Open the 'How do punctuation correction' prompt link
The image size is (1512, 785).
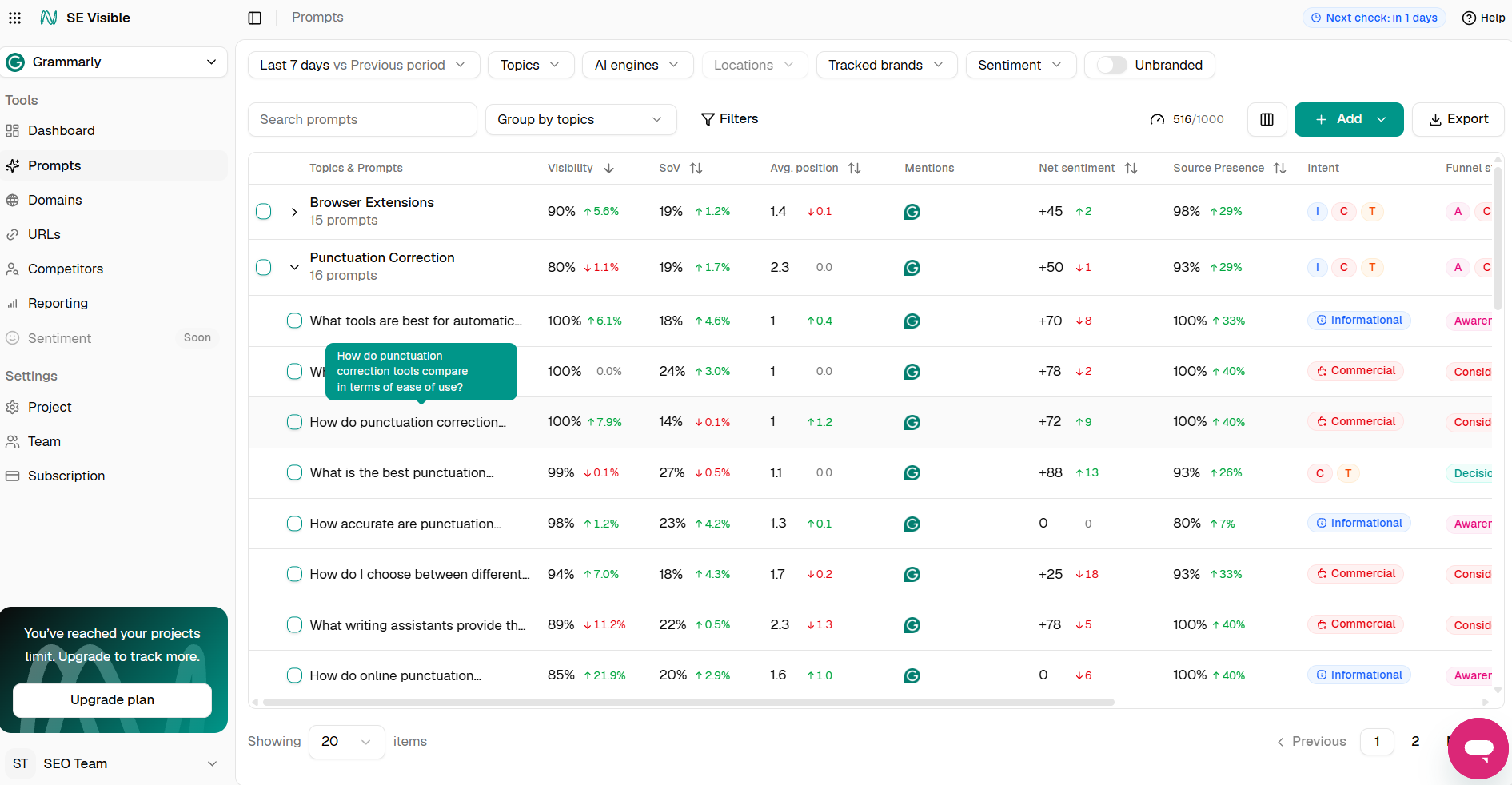408,422
